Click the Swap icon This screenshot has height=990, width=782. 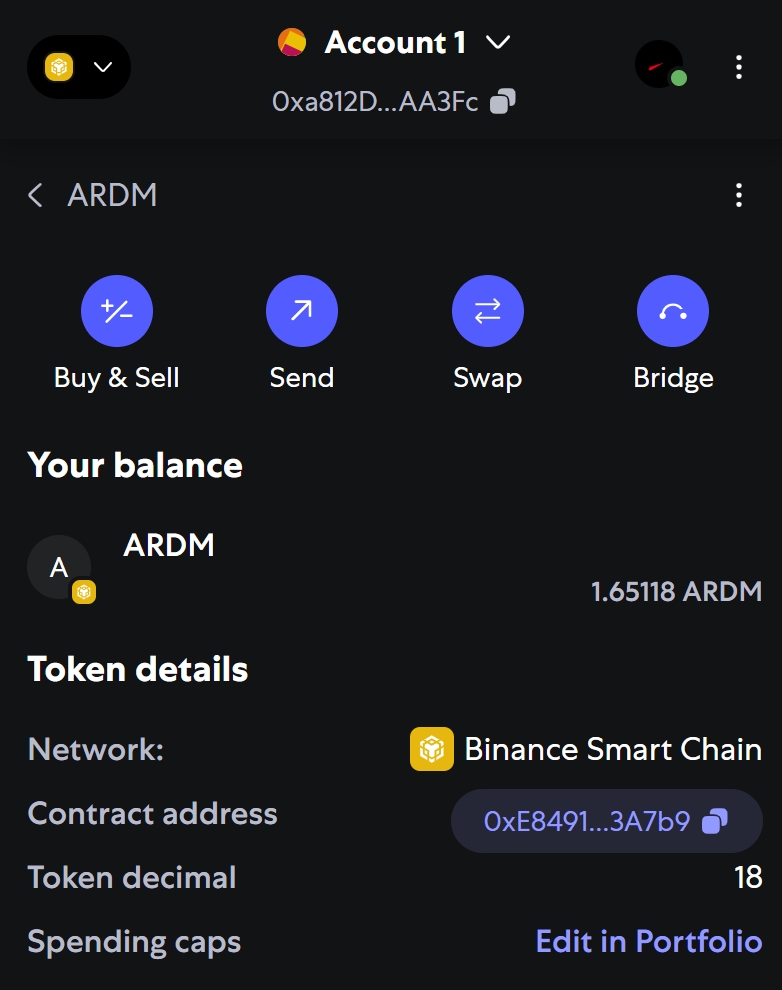[487, 312]
